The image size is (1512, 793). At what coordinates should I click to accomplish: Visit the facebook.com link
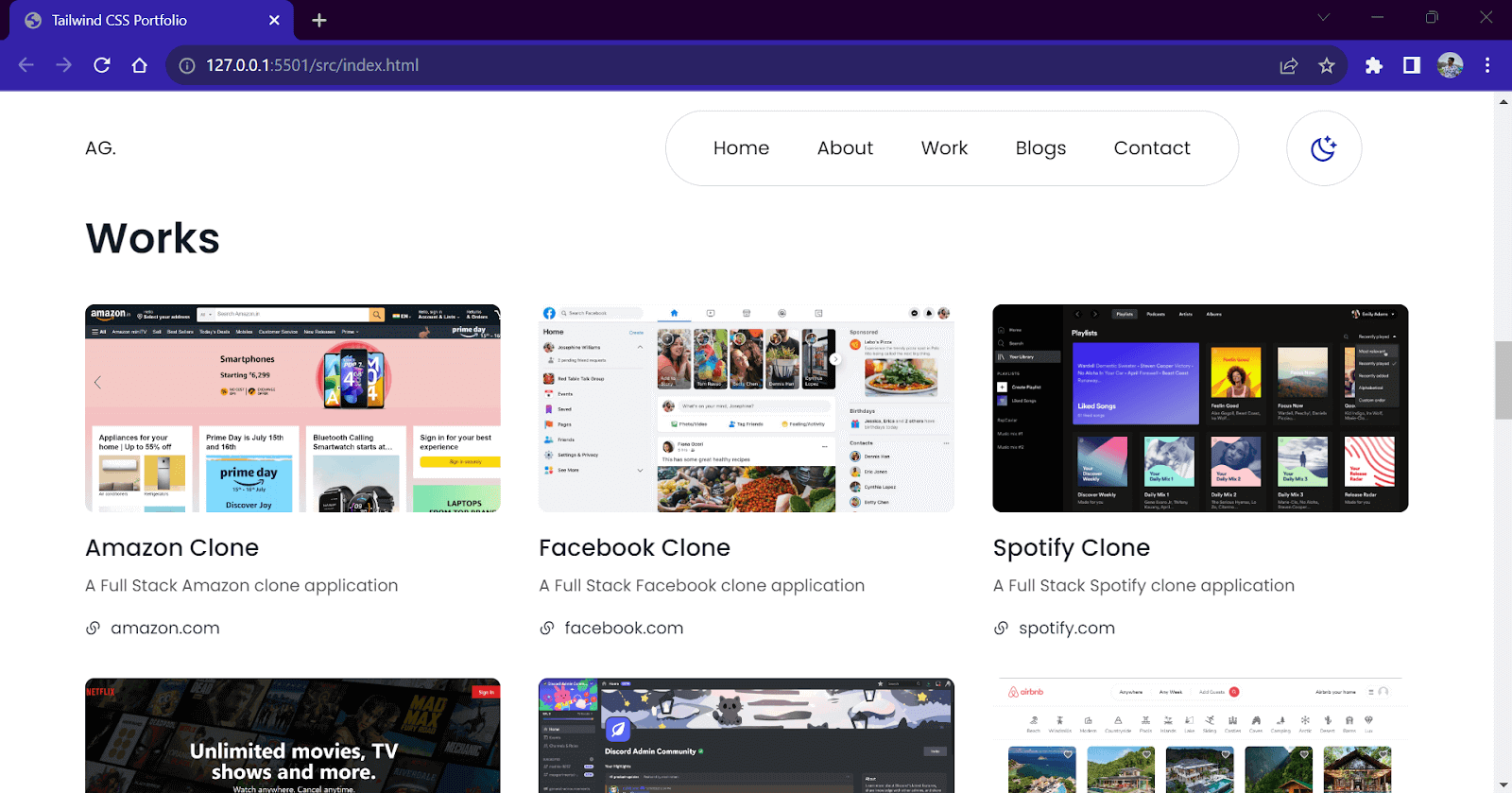624,629
